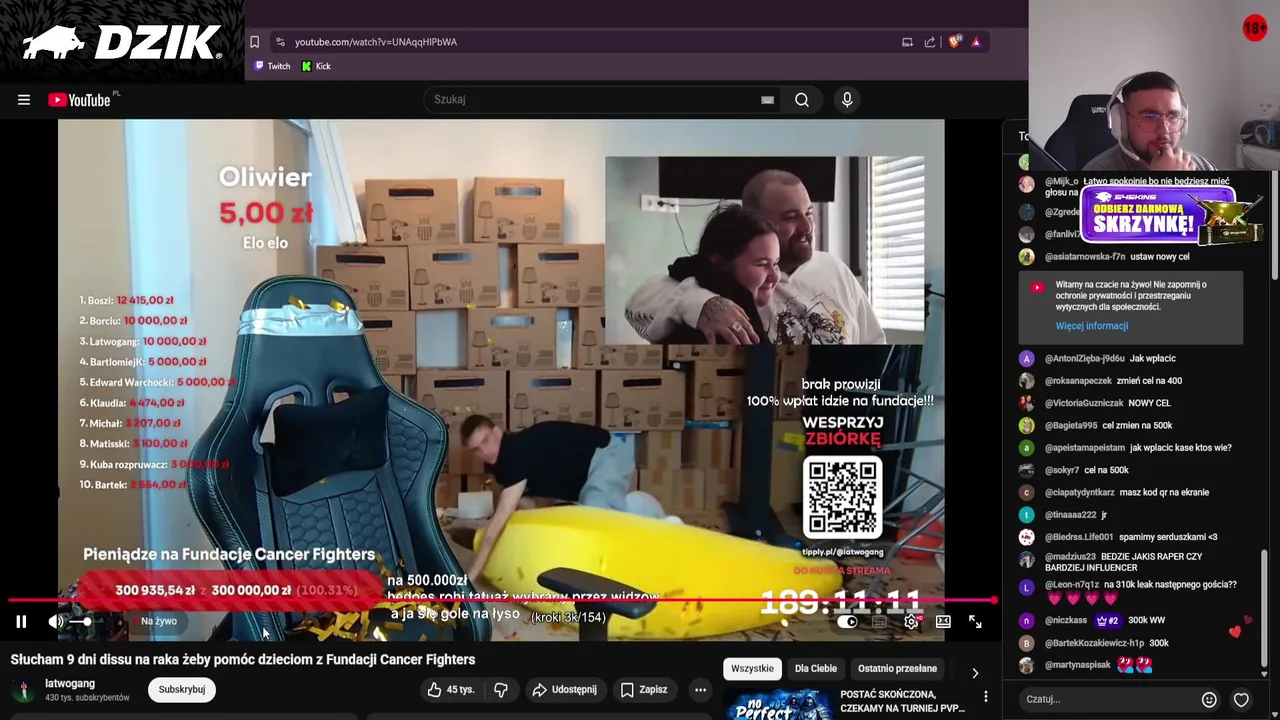Click chat message 'zmień cel na 400'

(1149, 381)
